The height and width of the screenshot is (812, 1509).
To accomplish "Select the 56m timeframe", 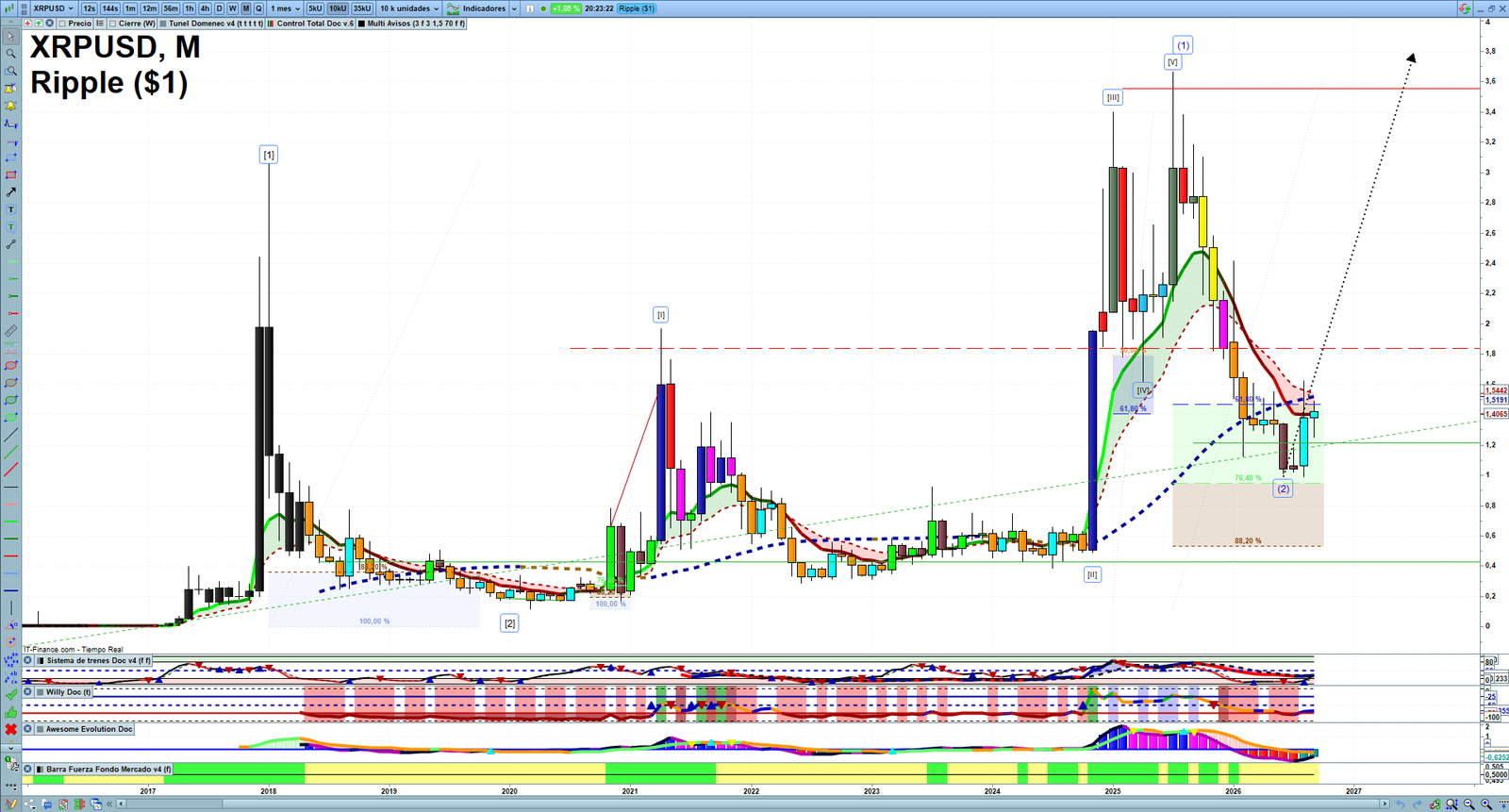I will point(171,8).
